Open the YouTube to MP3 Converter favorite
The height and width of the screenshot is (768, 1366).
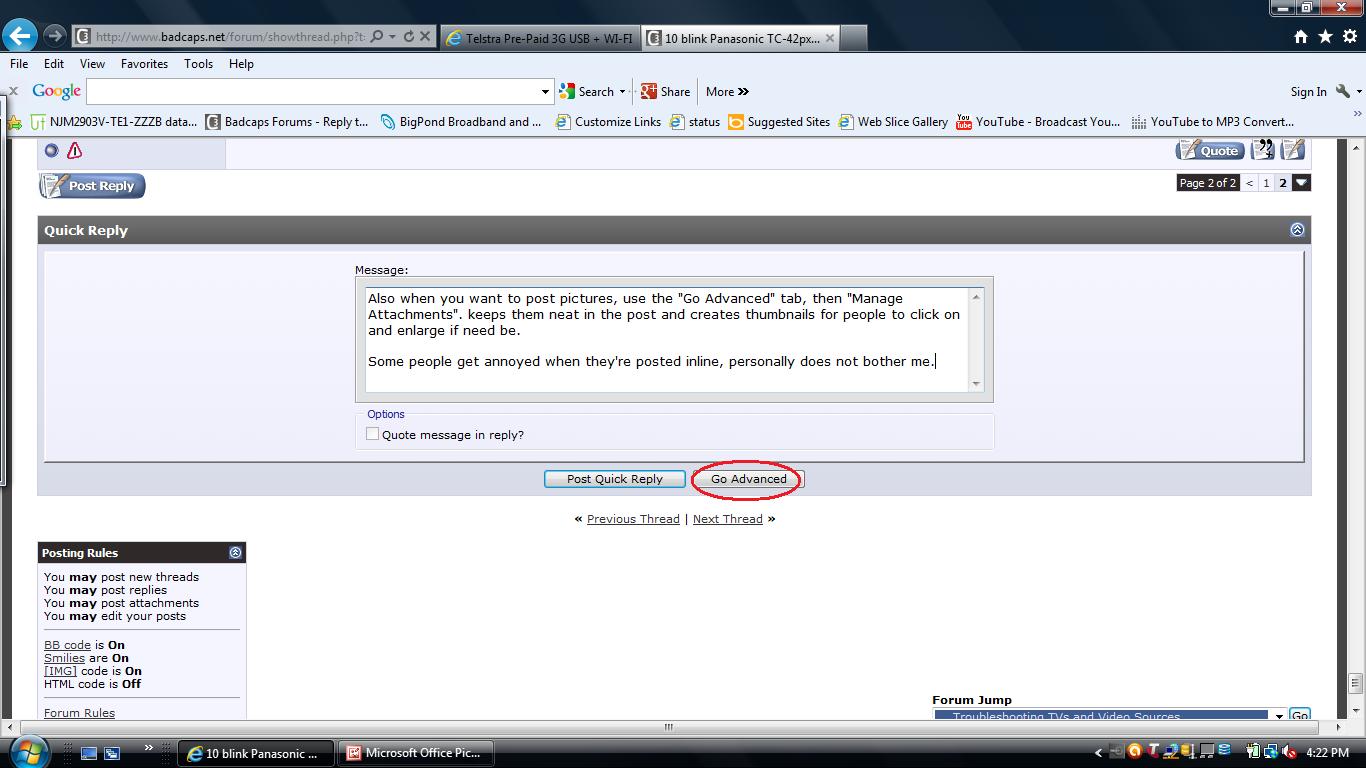(x=1212, y=122)
